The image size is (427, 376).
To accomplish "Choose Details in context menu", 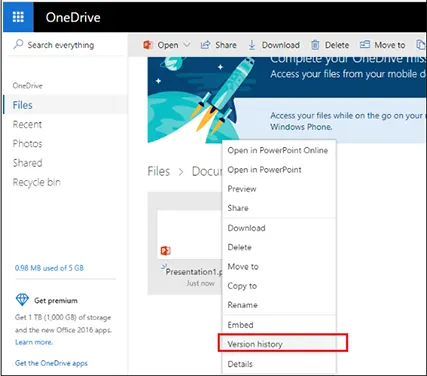I will coord(240,364).
